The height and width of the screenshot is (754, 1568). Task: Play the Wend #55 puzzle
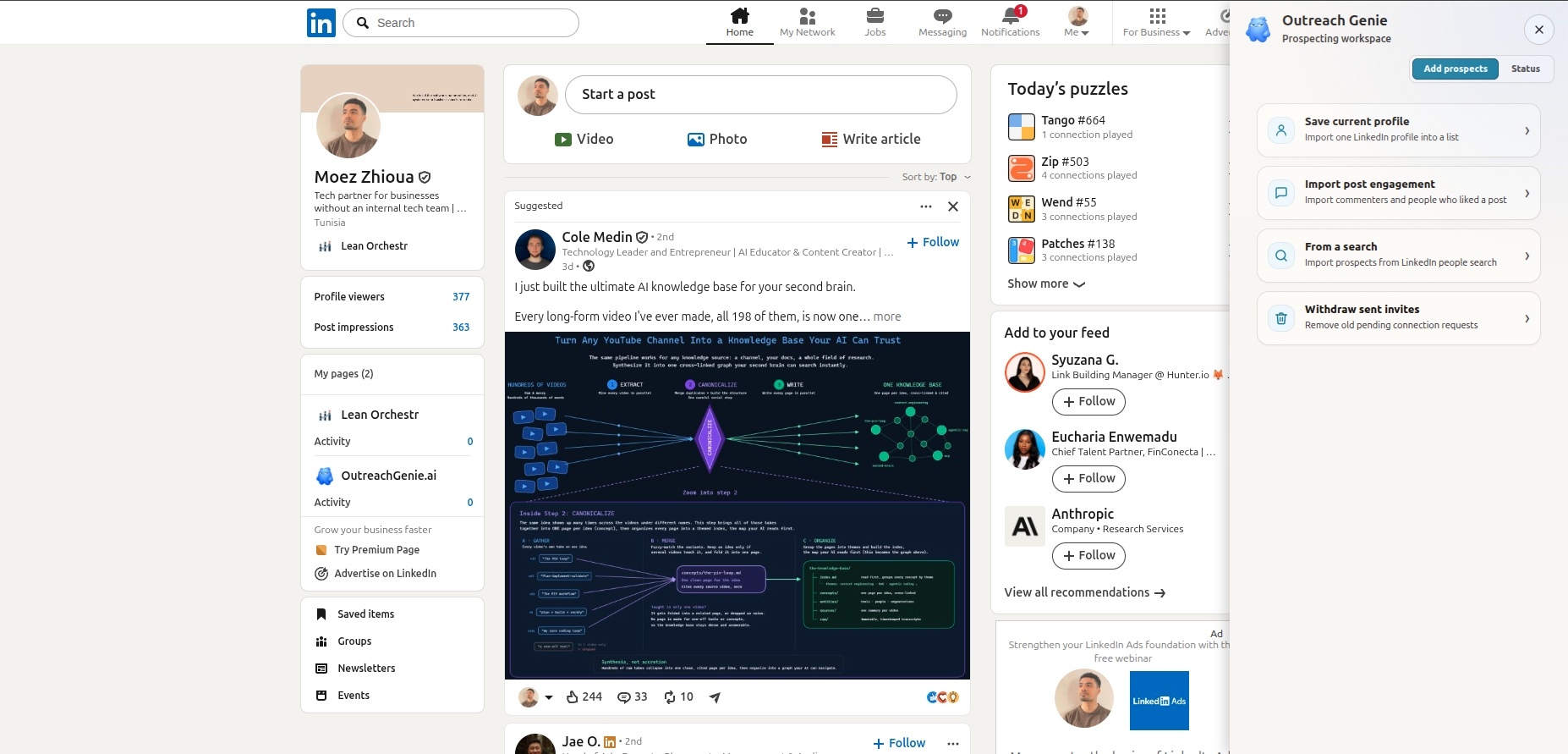click(x=1072, y=209)
